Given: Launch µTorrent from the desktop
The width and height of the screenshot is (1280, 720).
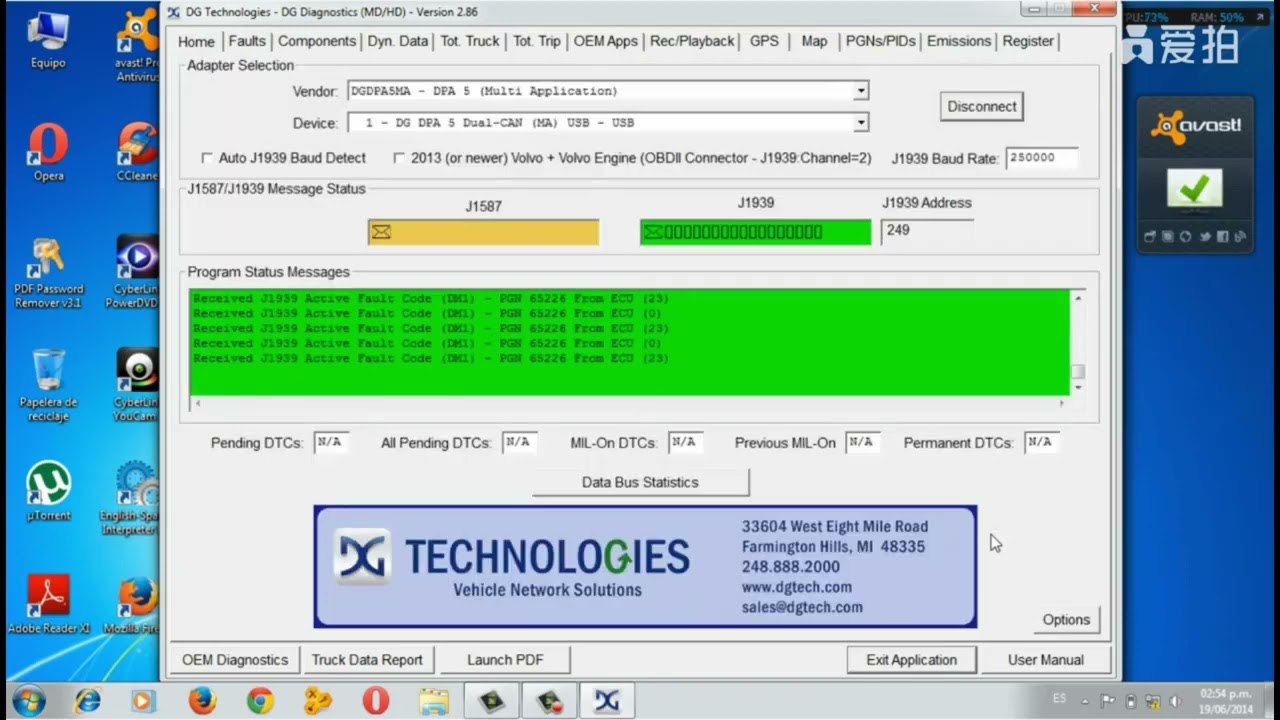Looking at the screenshot, I should click(x=48, y=491).
